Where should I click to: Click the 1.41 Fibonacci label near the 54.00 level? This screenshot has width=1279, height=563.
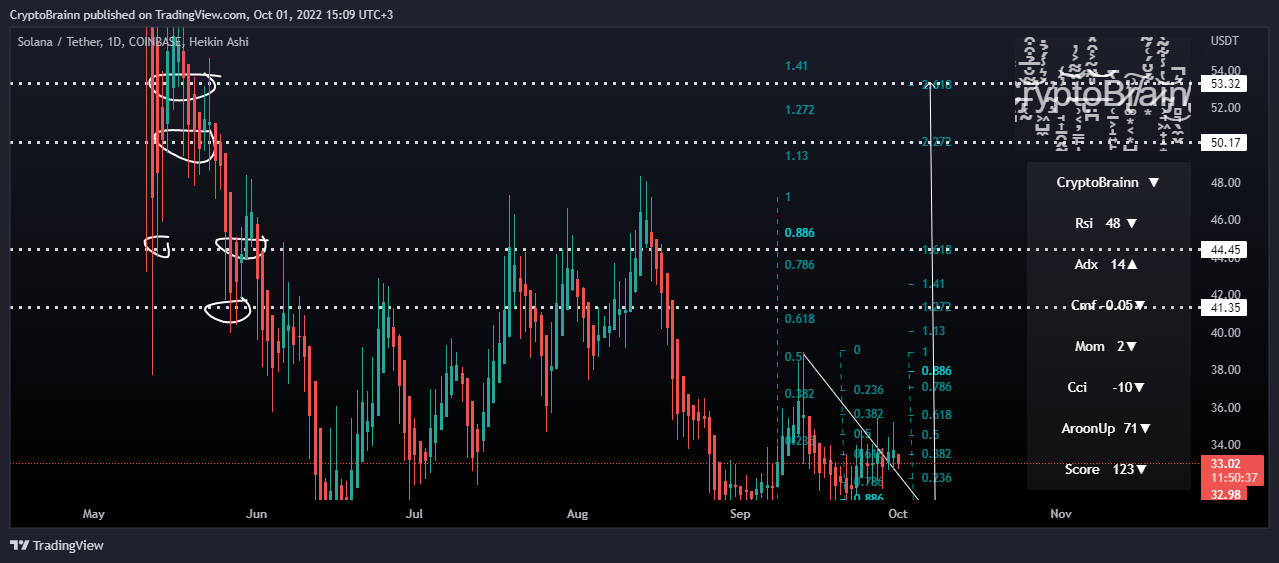click(x=796, y=65)
